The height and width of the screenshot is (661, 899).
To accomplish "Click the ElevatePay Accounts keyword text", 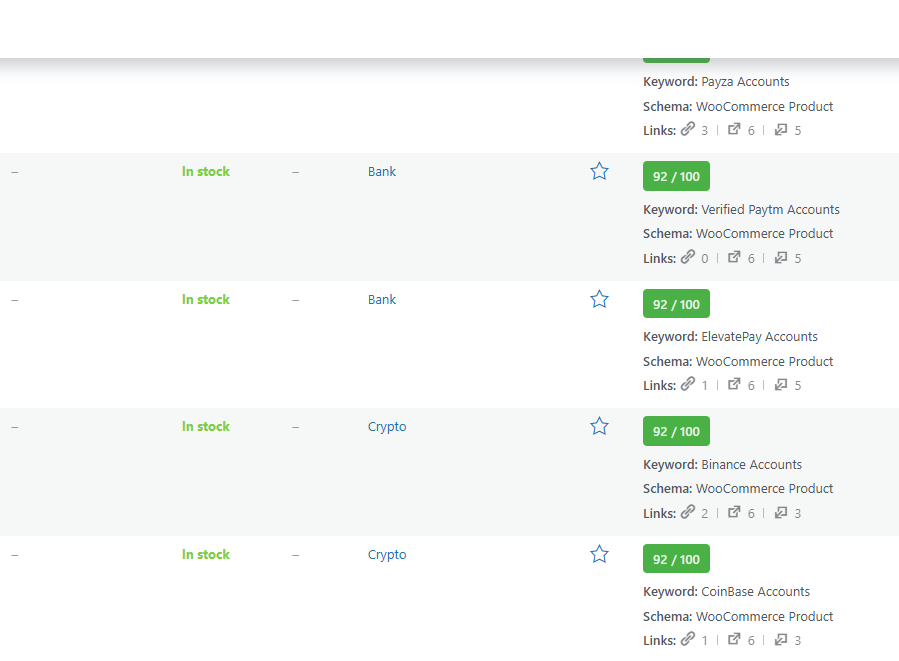I will (759, 337).
